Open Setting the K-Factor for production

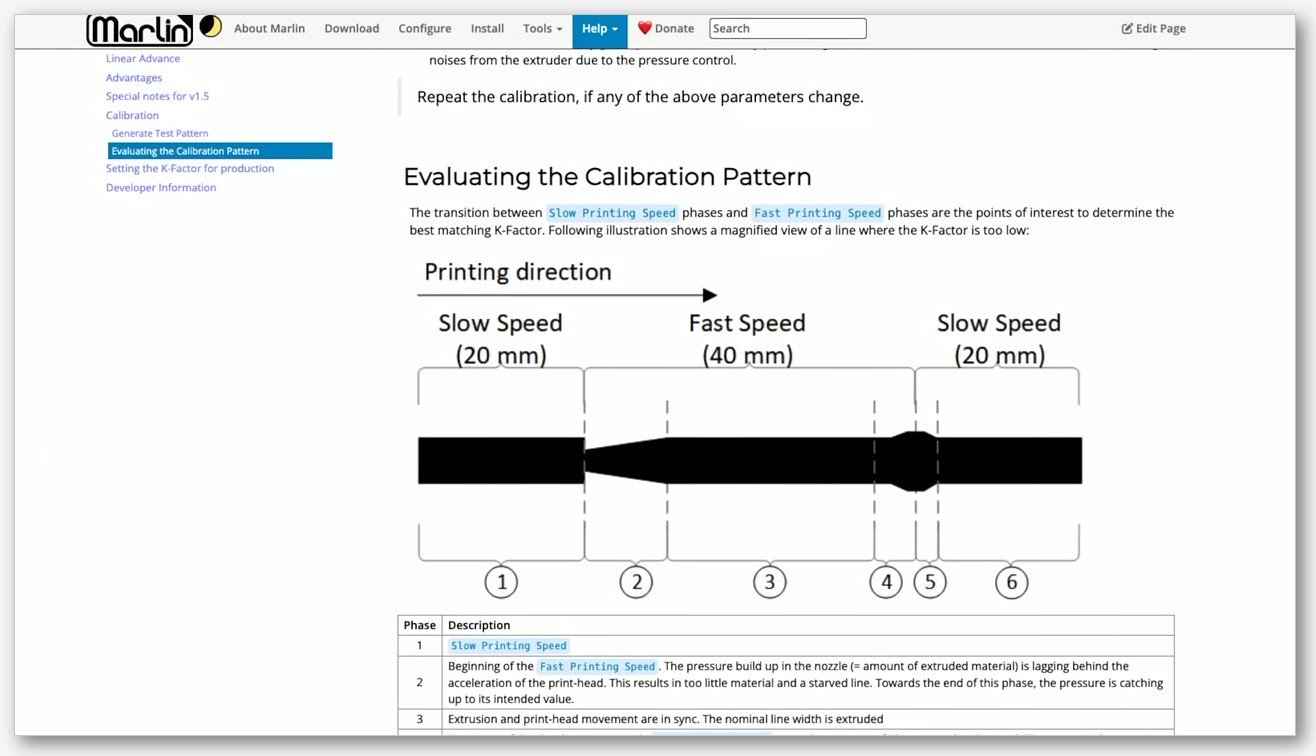coord(190,169)
